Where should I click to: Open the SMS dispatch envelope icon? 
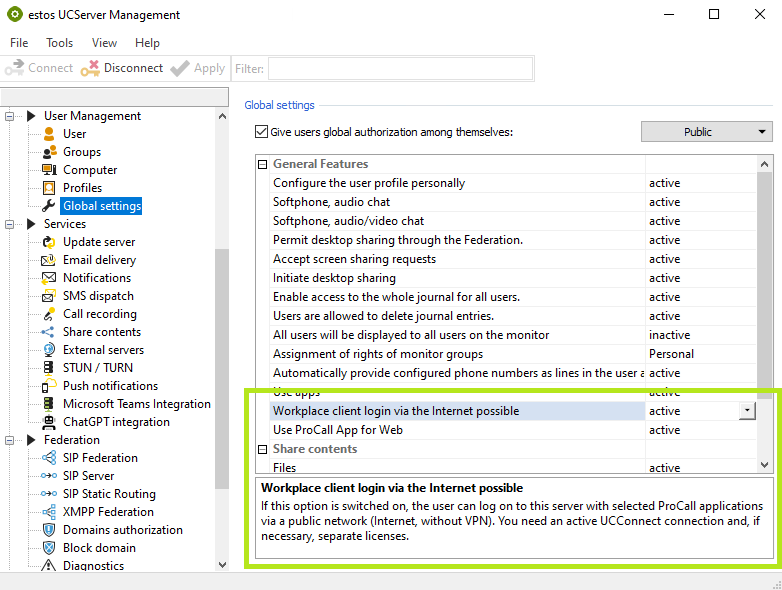[x=49, y=296]
